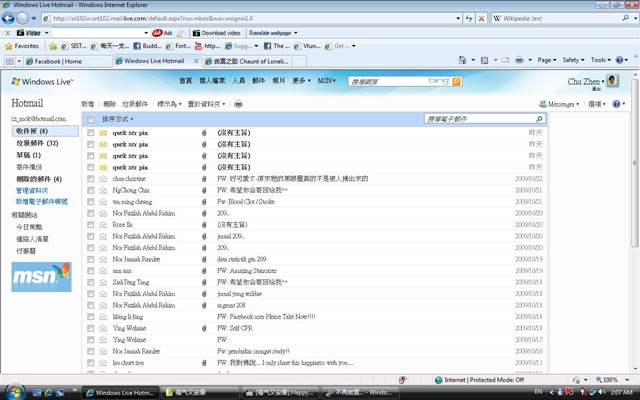This screenshot has width=640, height=400.
Task: Click the browser back arrow
Action: tap(8, 18)
